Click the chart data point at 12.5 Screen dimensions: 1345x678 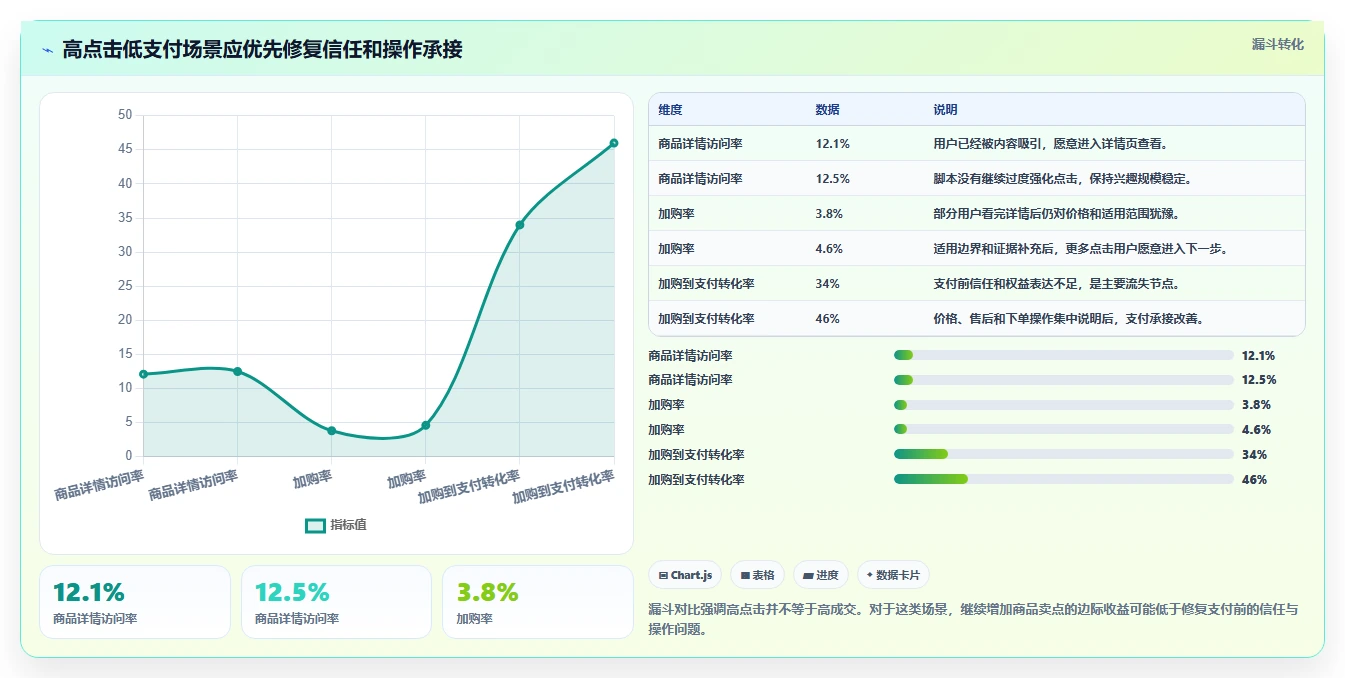click(x=237, y=371)
